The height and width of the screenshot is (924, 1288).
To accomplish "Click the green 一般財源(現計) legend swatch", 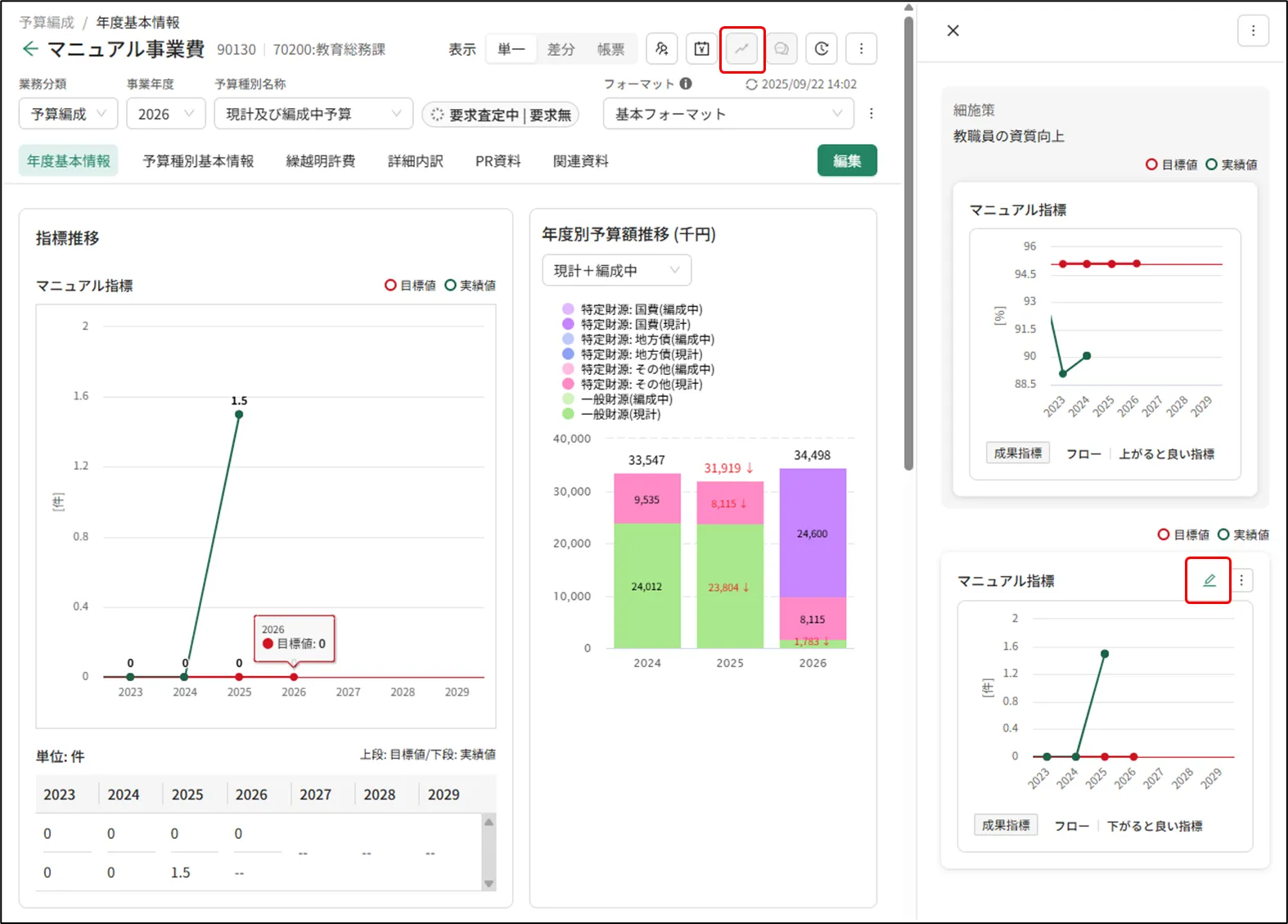I will pos(568,414).
